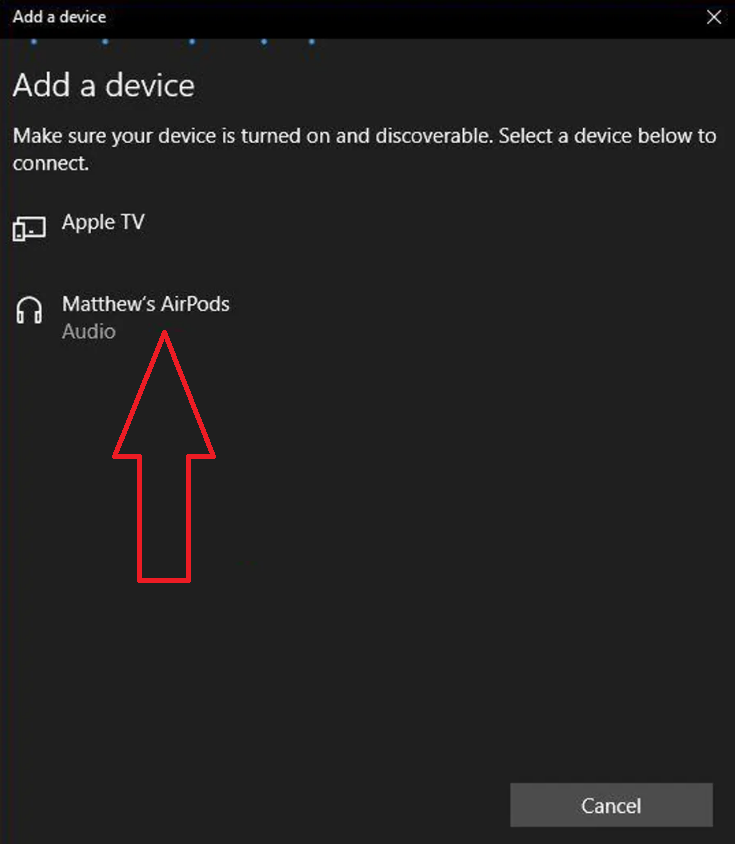This screenshot has width=735, height=844.
Task: Click the large Add a device heading
Action: tap(104, 86)
